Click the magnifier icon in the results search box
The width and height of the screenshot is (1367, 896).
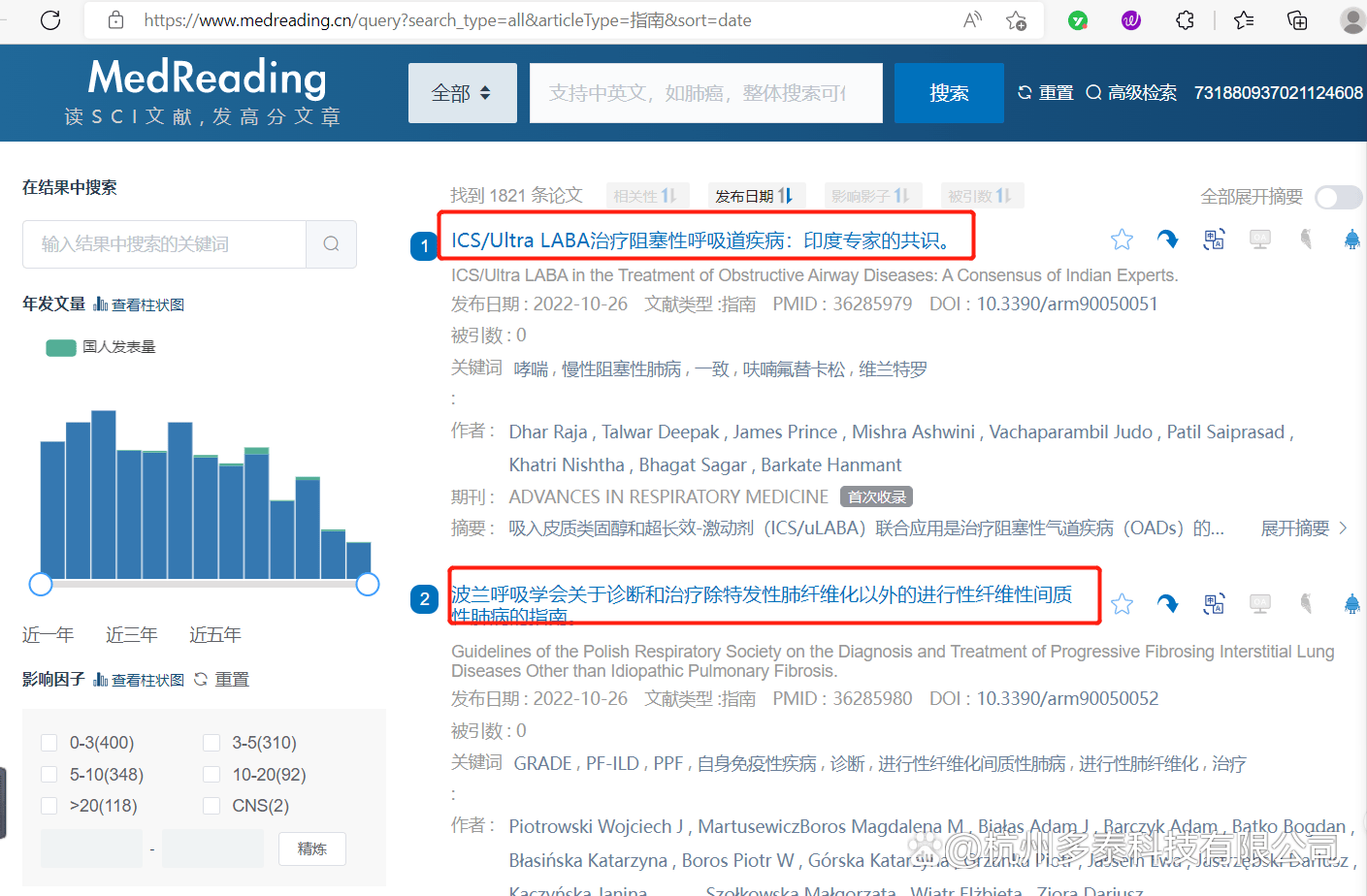(331, 244)
